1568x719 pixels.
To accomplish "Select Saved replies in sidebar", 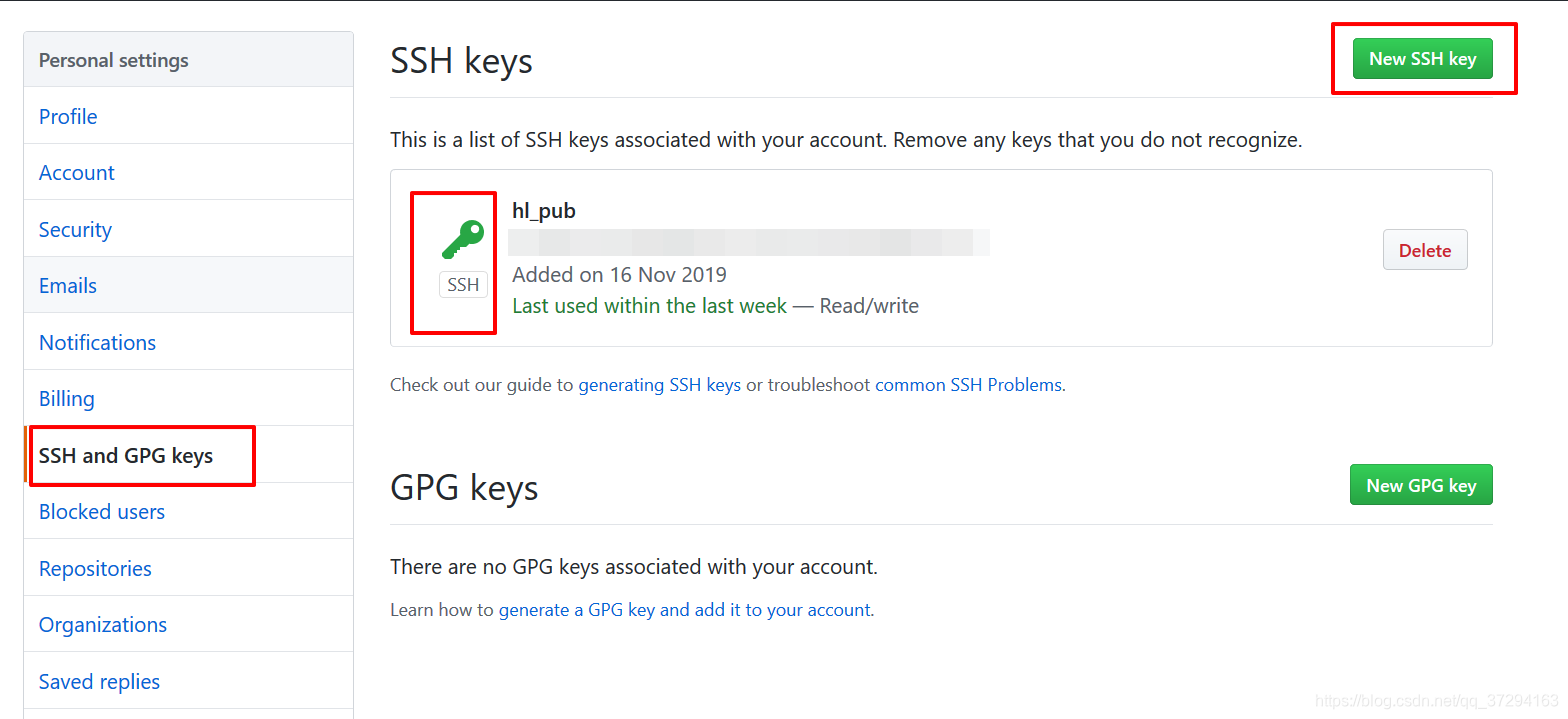I will point(99,681).
